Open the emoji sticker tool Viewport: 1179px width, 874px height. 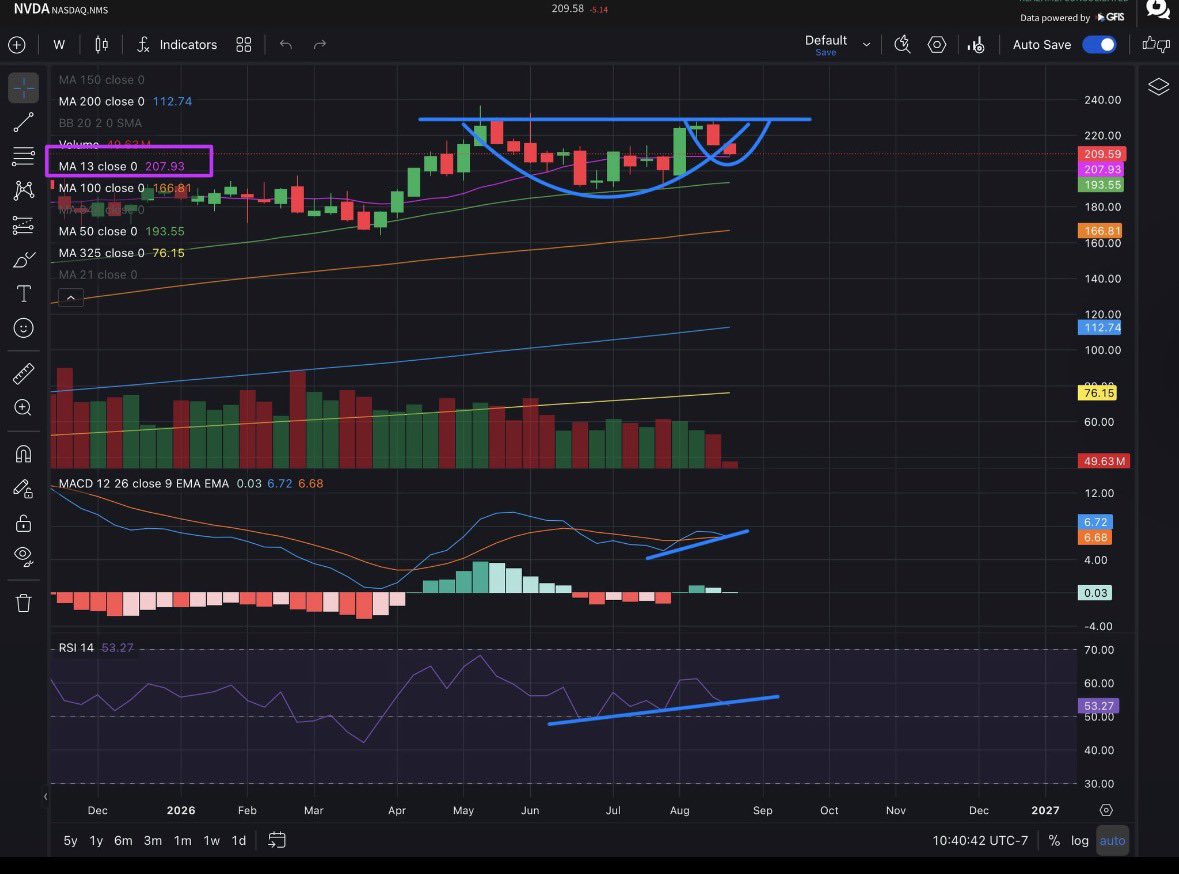pos(23,328)
